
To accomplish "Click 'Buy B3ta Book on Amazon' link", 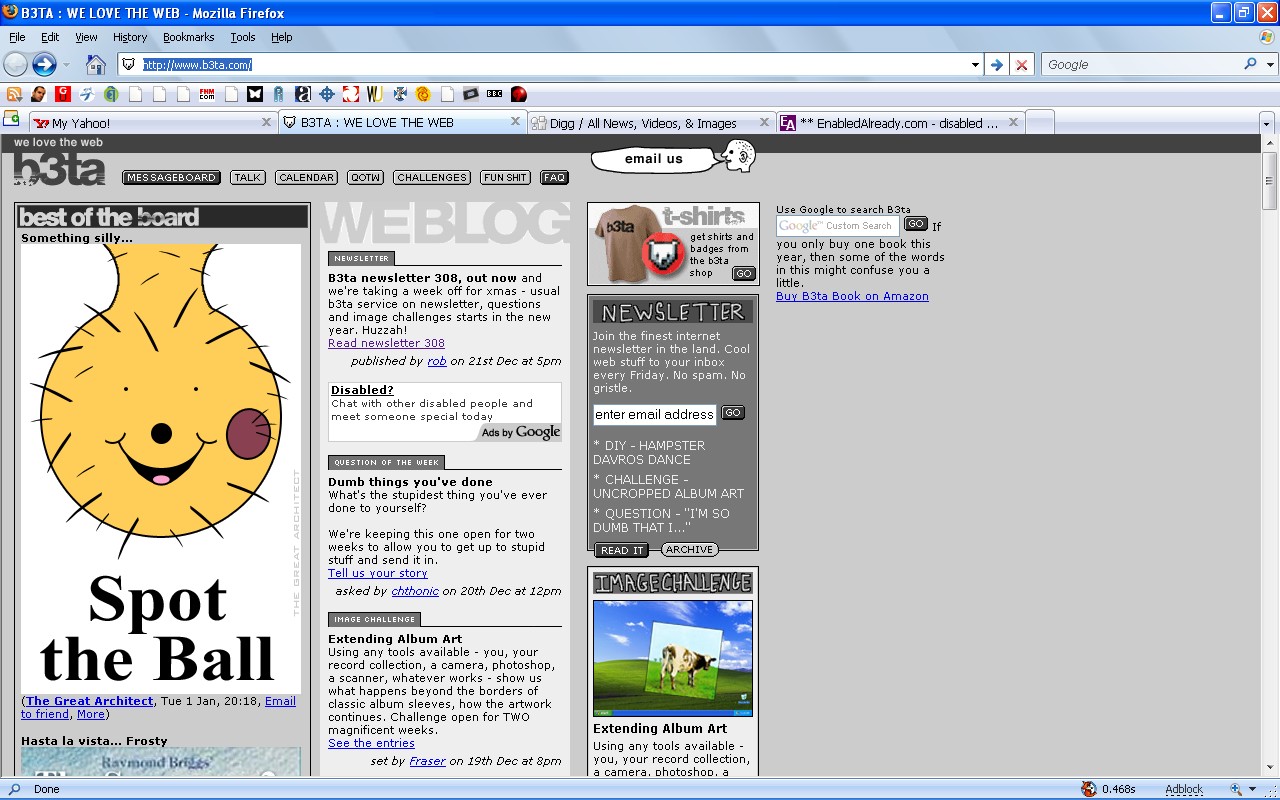I will click(852, 296).
